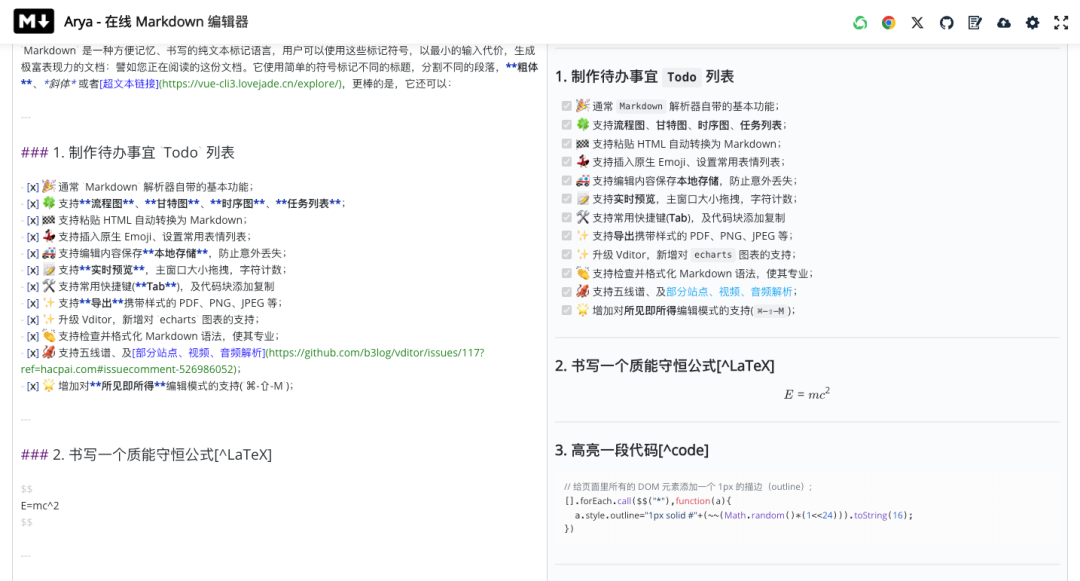Viewport: 1080px width, 581px height.
Task: Open settings gear icon
Action: click(x=1032, y=23)
